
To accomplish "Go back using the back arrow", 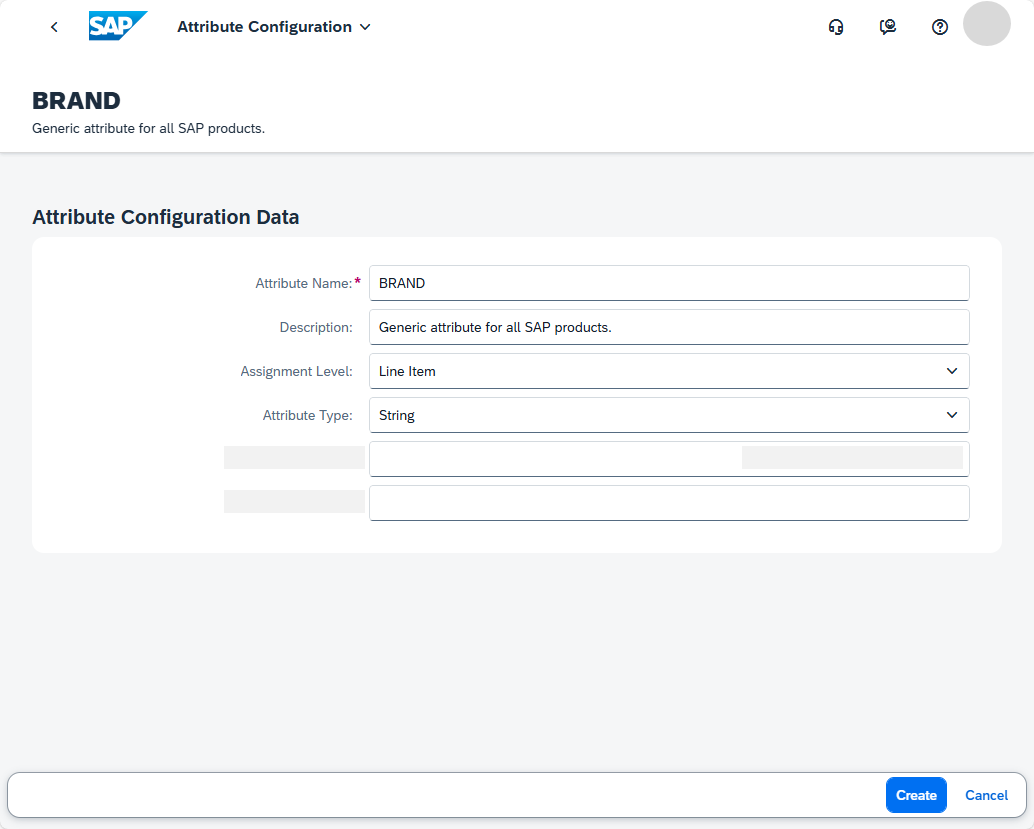I will click(54, 27).
